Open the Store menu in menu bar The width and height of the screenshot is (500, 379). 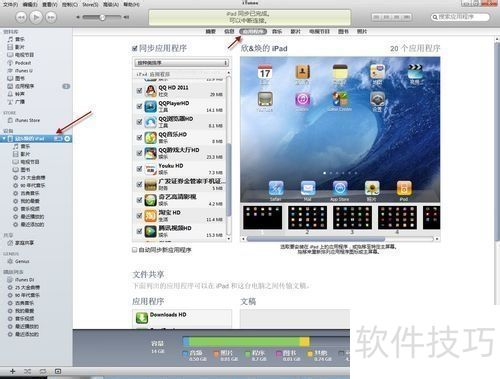90,4
